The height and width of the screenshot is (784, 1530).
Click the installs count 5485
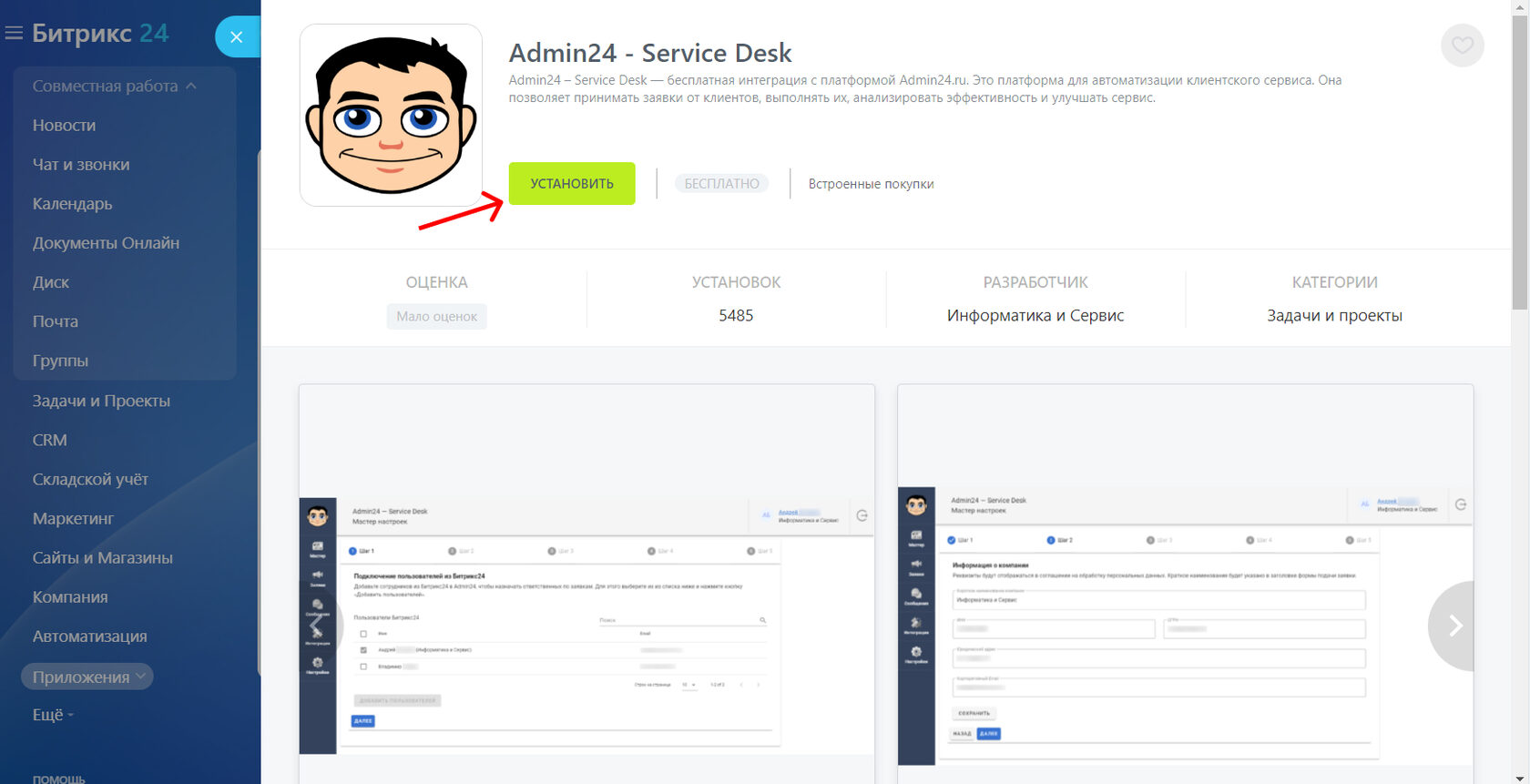click(736, 315)
